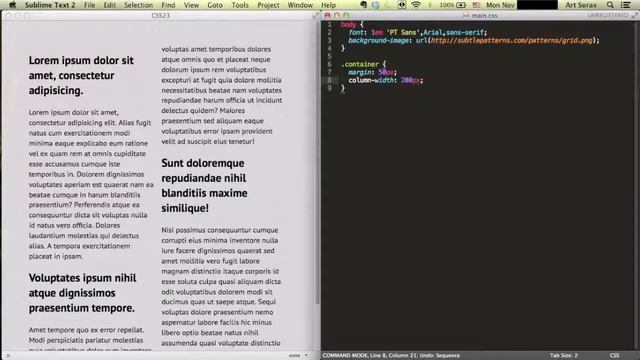Zoom the main.css editor window

[346, 15]
